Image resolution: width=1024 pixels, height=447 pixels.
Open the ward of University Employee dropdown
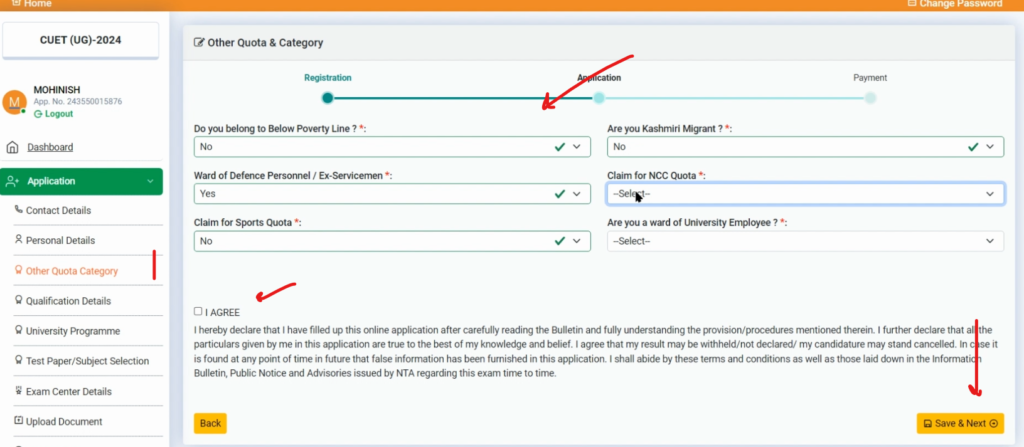point(805,241)
